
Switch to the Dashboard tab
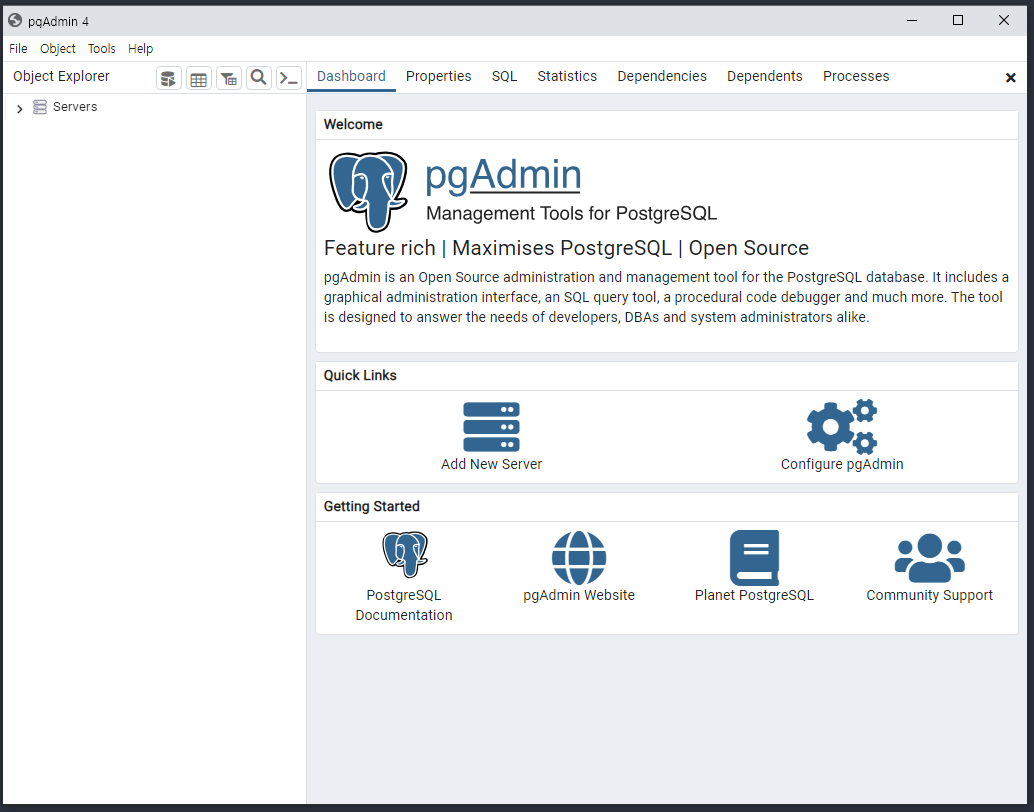click(x=351, y=77)
